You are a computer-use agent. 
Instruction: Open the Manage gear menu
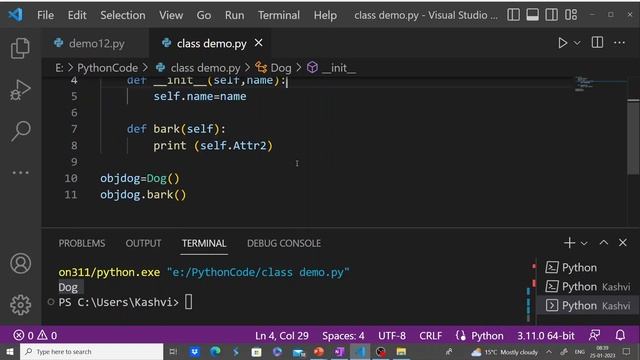(20, 304)
